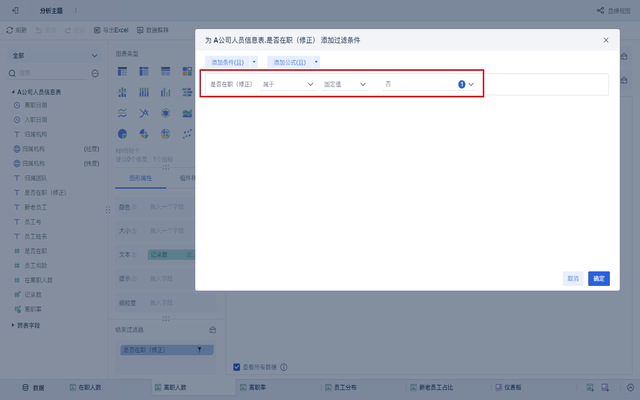Viewport: 640px width, 400px height.
Task: Open the arrow next to 添加公式(且)
Action: point(316,62)
